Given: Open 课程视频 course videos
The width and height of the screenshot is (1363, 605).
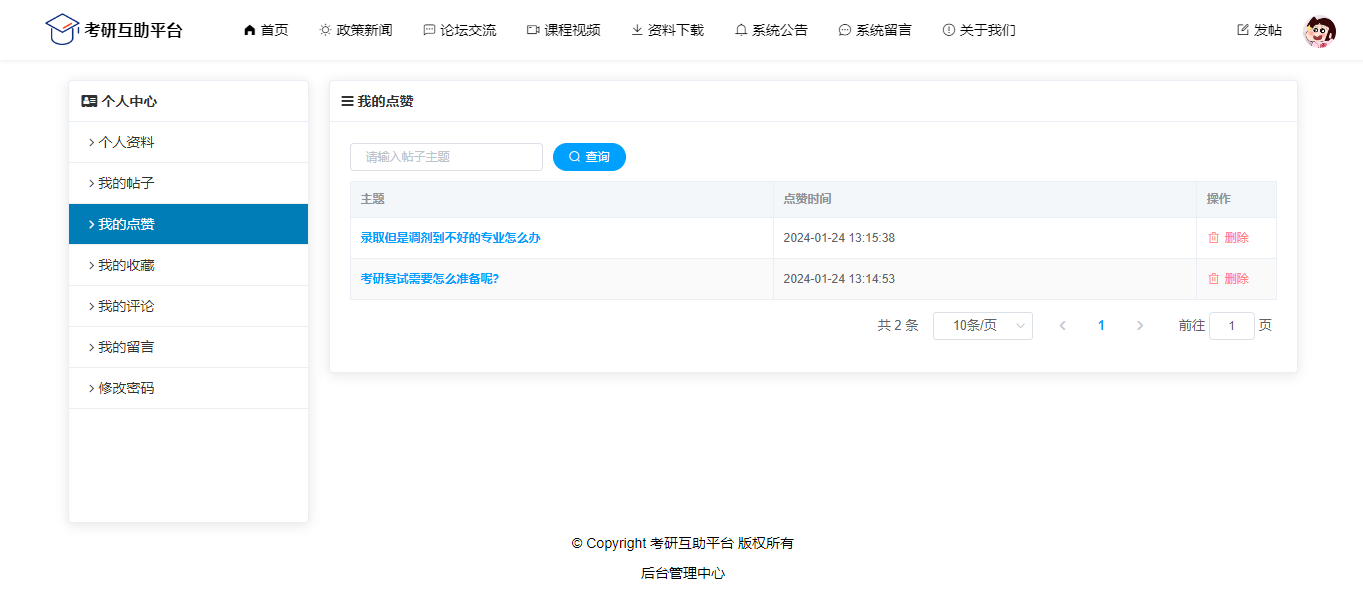Looking at the screenshot, I should tap(564, 30).
